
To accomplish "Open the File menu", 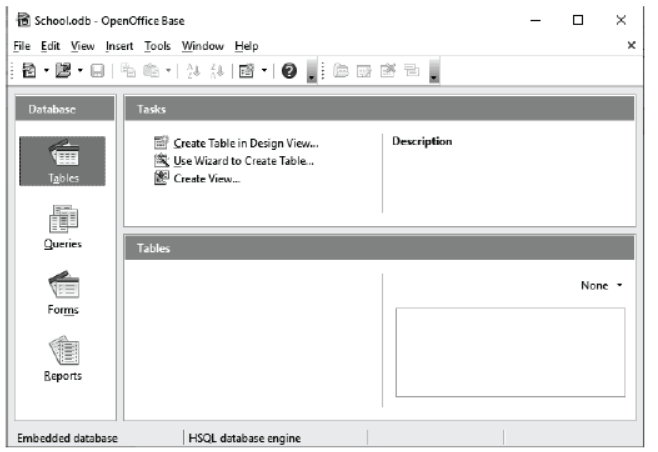I will click(22, 46).
